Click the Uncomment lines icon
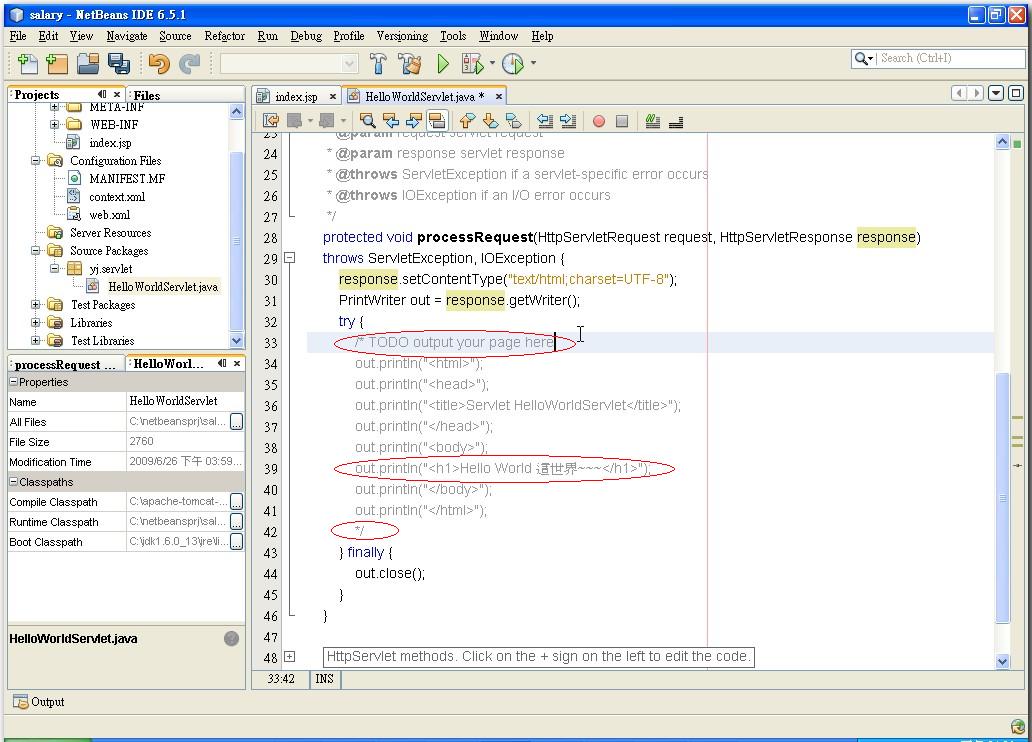This screenshot has height=742, width=1032. tap(676, 121)
